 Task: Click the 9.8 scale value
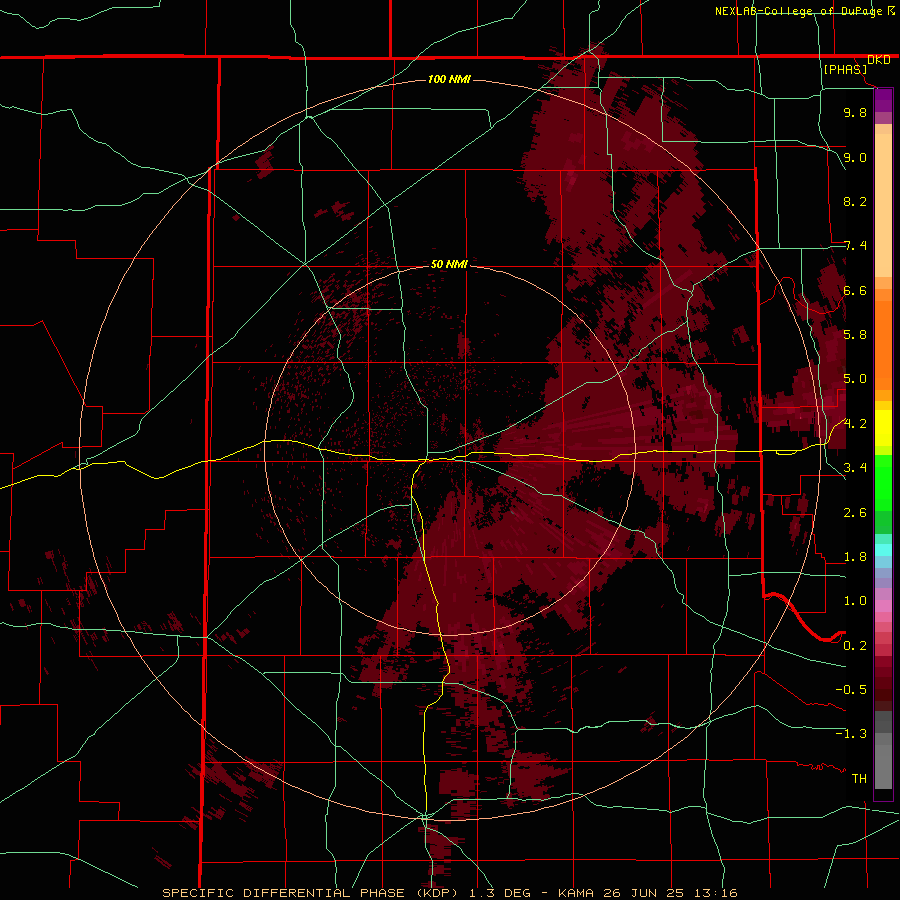pyautogui.click(x=855, y=112)
